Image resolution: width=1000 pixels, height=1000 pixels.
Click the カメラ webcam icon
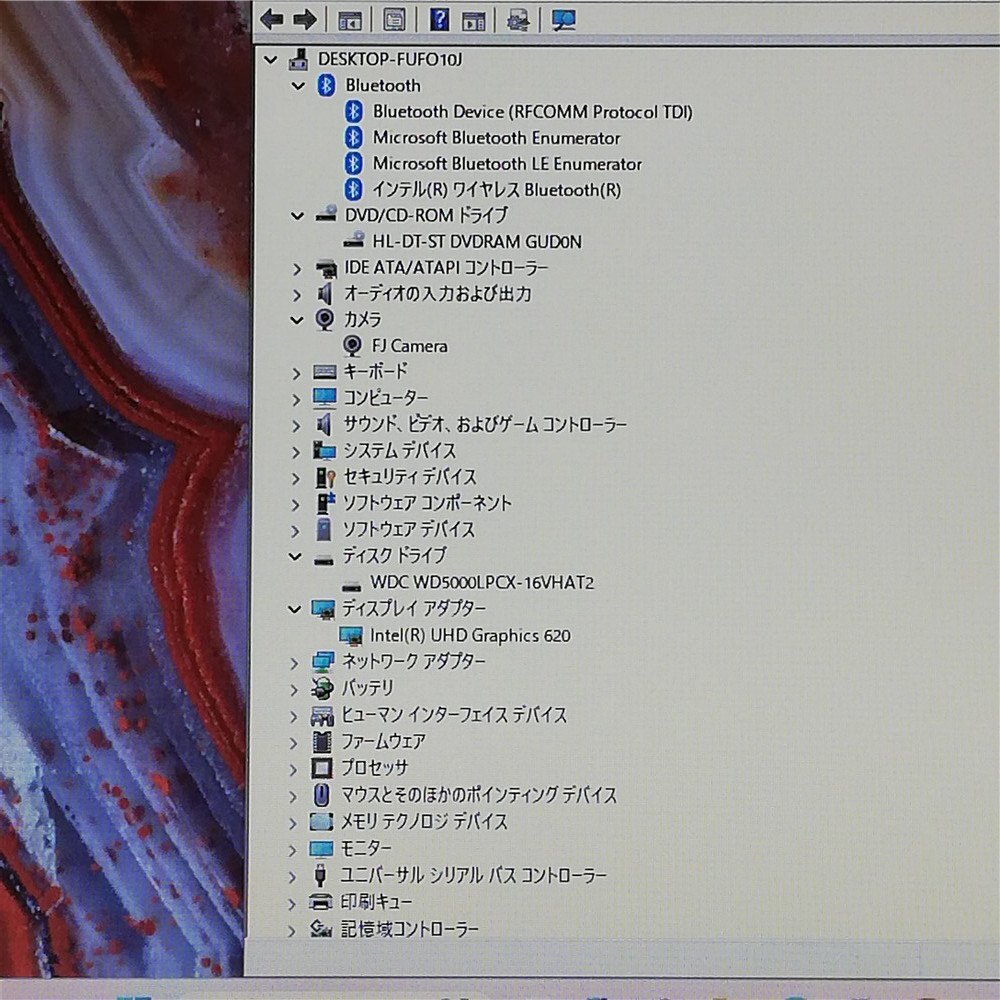point(325,320)
